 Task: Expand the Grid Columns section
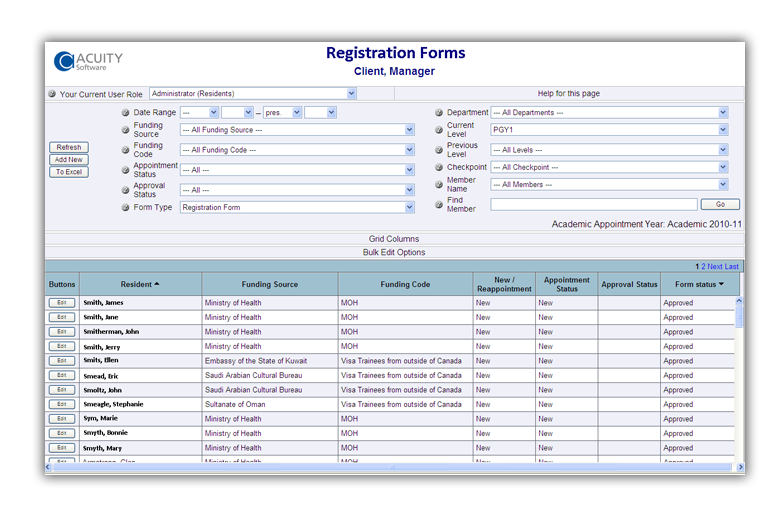394,239
